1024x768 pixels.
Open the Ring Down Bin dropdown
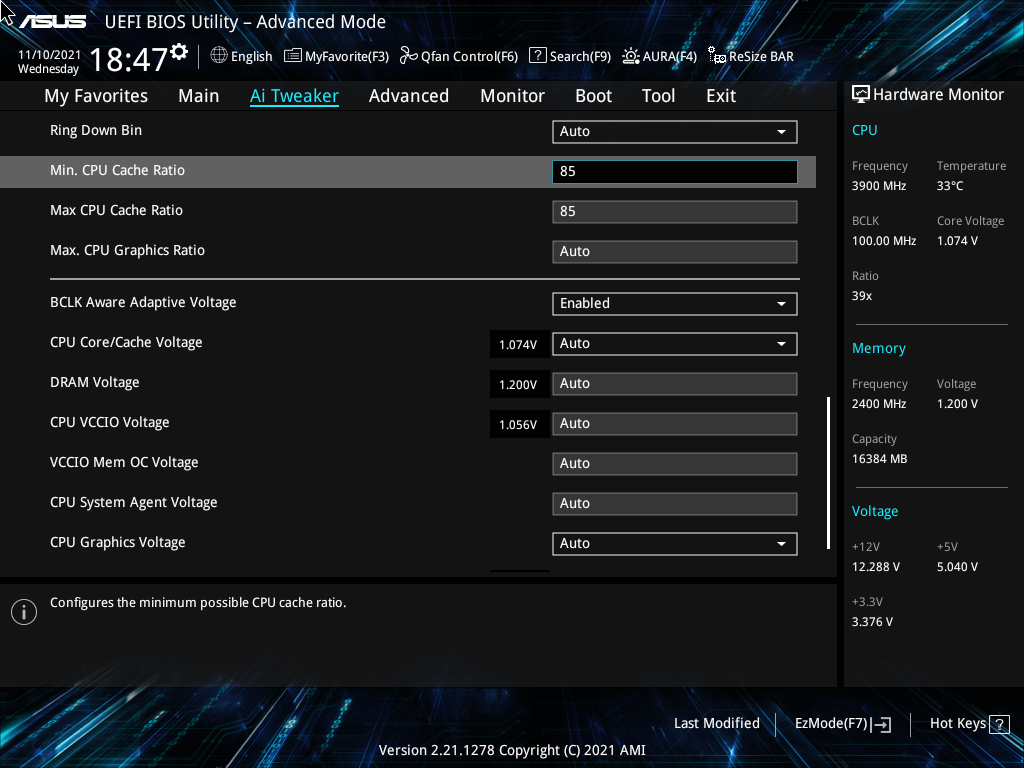[675, 131]
